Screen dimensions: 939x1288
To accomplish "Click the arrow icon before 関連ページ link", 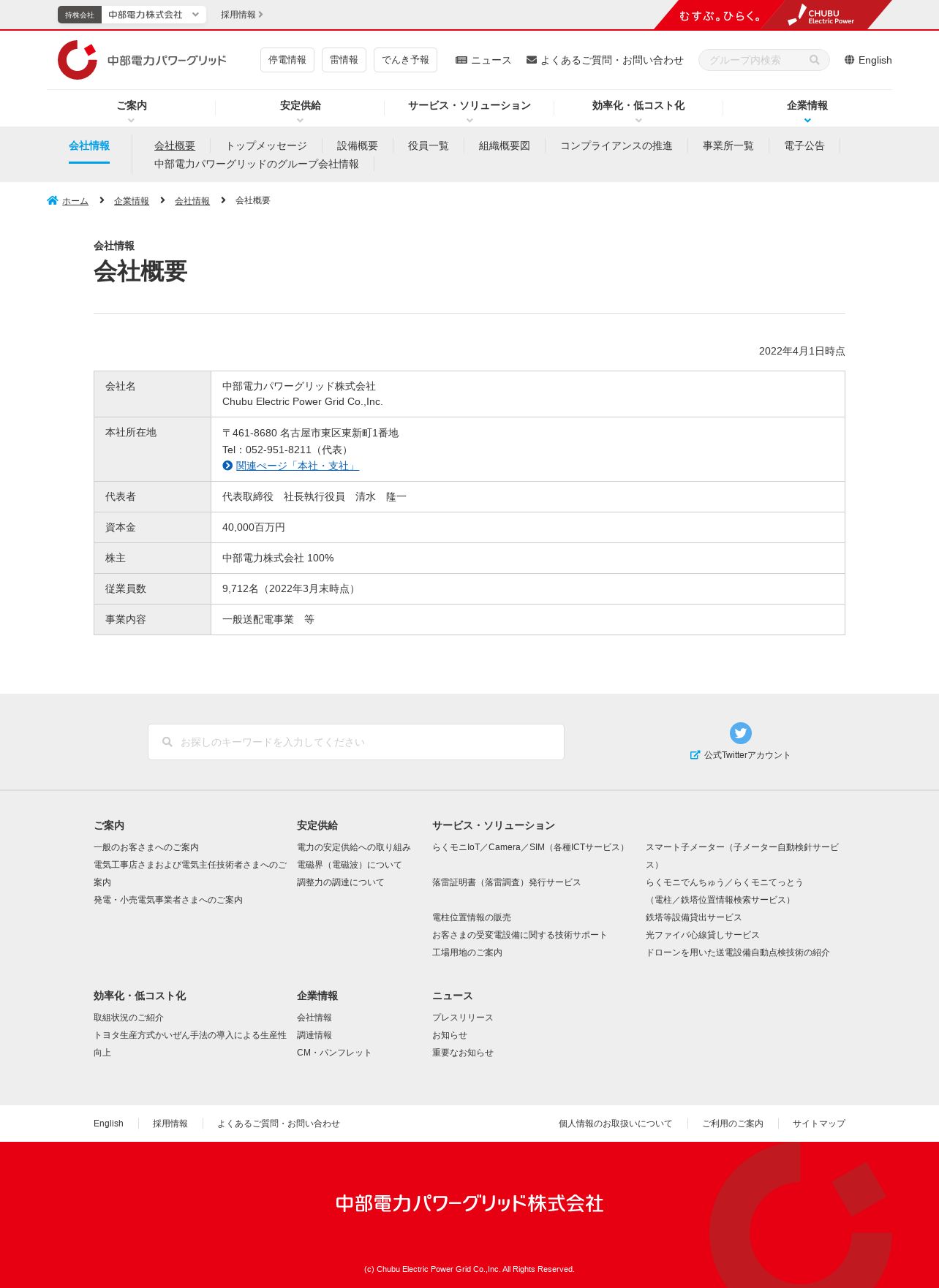I will (227, 466).
